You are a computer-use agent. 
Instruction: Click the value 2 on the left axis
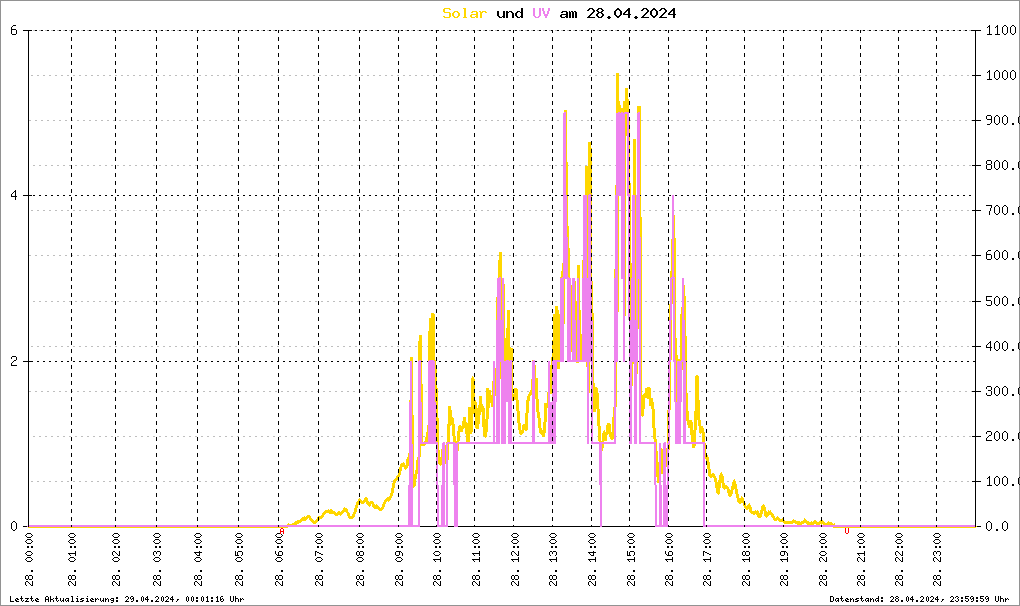14,361
